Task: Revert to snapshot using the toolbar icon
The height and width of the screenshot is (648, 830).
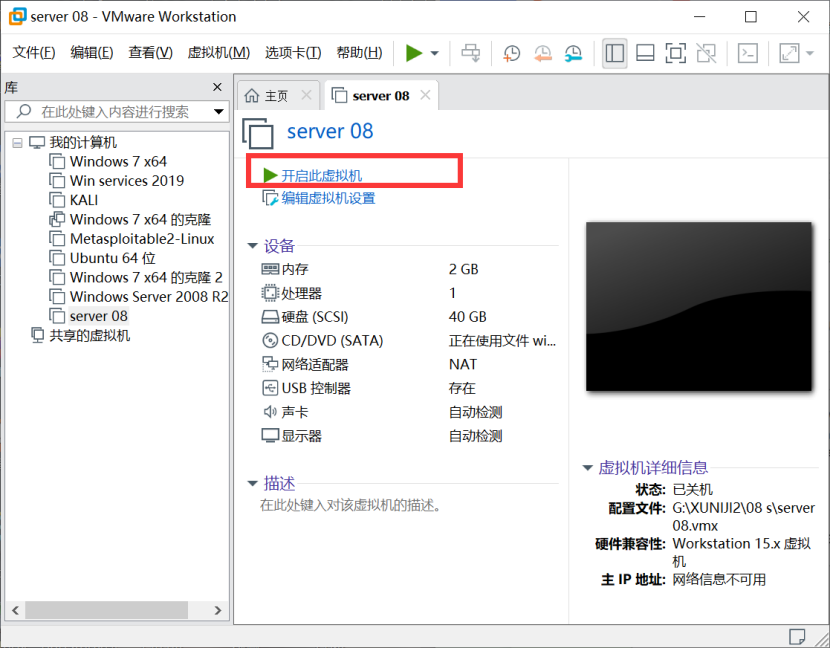Action: pyautogui.click(x=543, y=53)
